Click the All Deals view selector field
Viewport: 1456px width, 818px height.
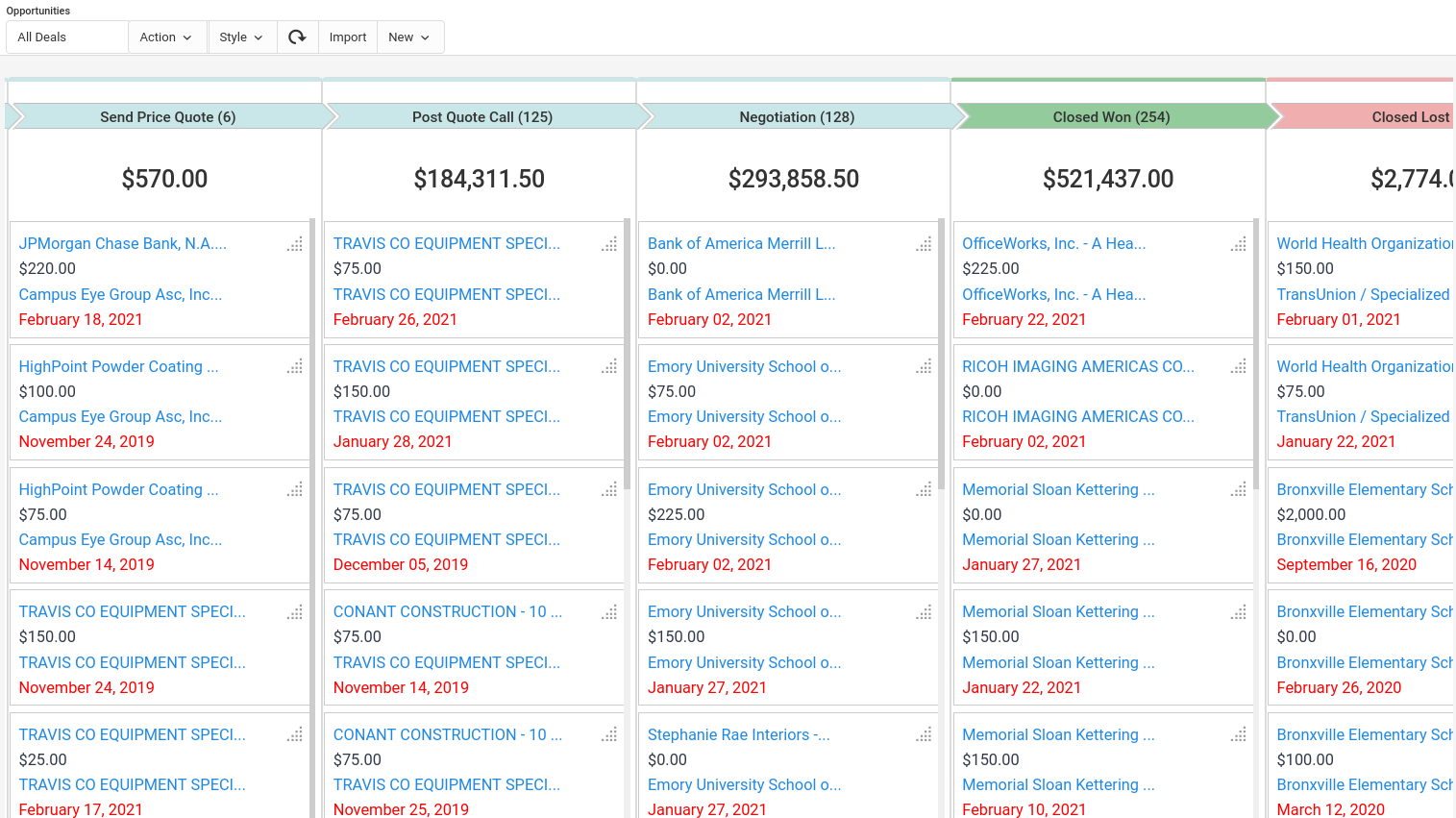point(67,37)
